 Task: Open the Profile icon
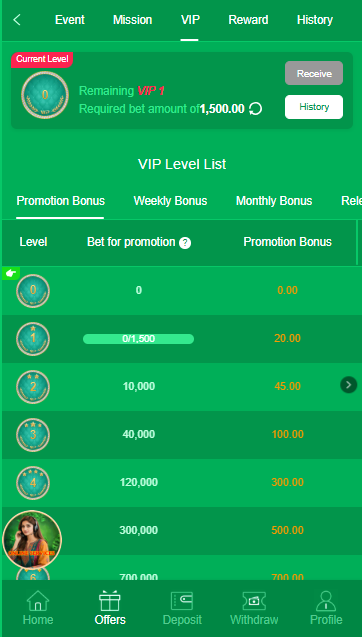(x=326, y=601)
